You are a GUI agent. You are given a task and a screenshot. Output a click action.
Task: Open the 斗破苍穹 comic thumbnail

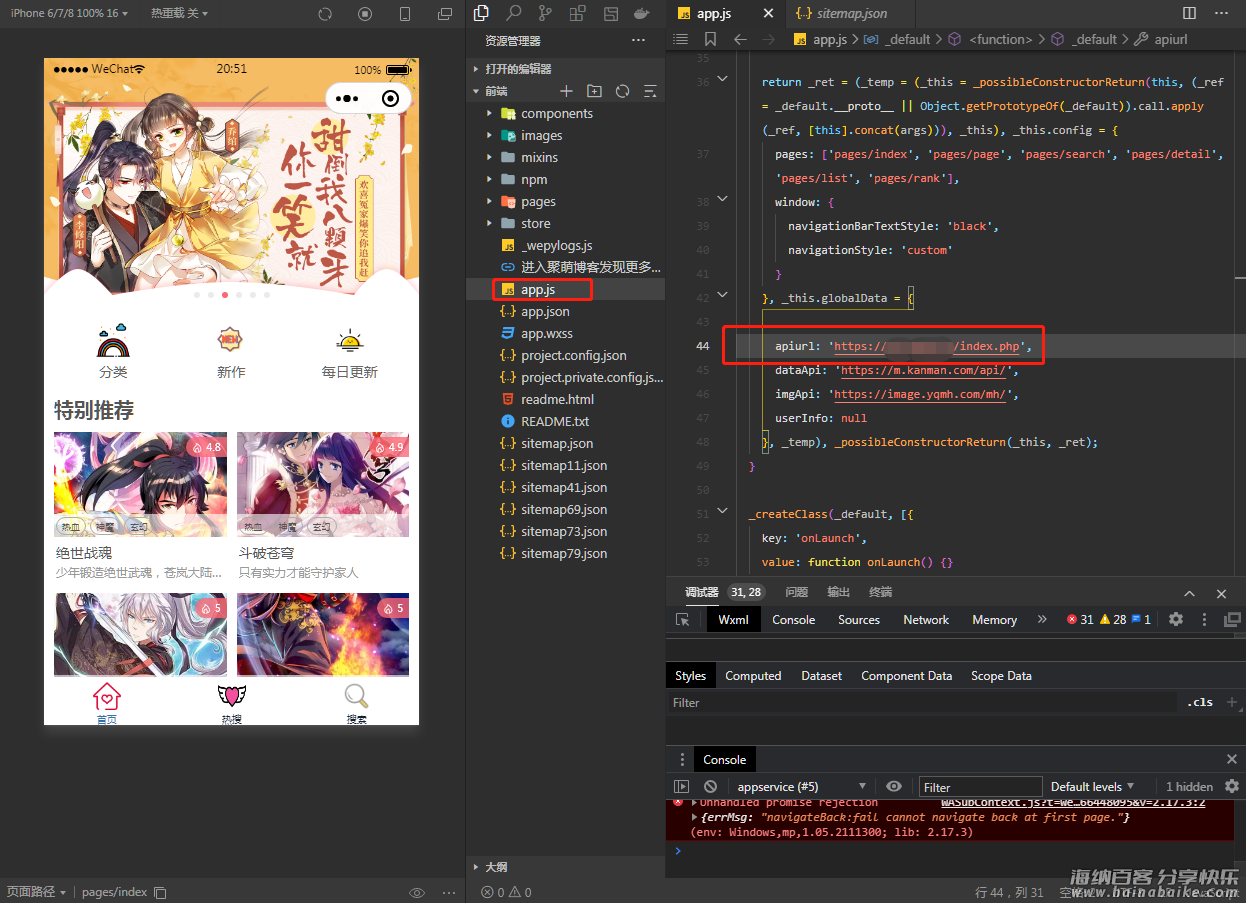(x=323, y=484)
